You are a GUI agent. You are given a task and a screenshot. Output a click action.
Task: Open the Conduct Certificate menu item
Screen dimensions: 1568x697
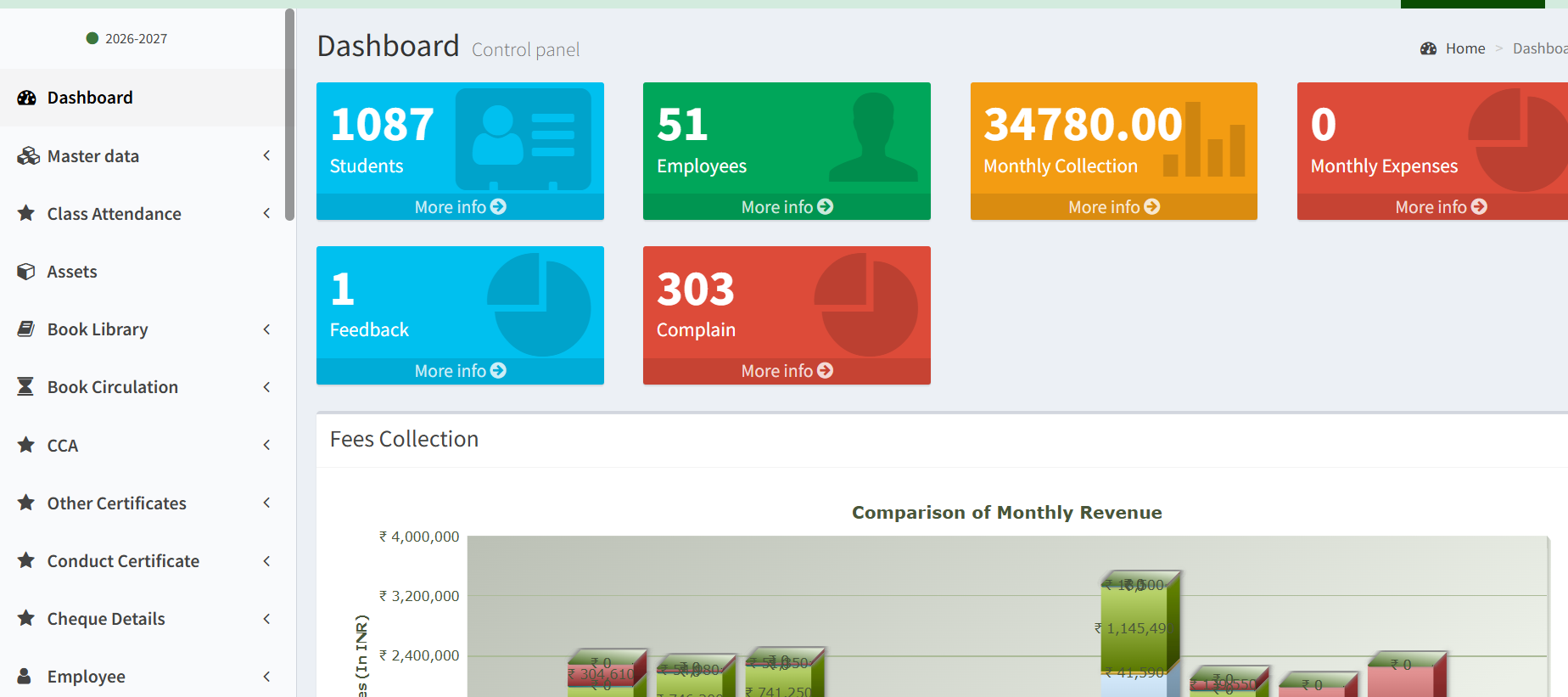point(143,560)
